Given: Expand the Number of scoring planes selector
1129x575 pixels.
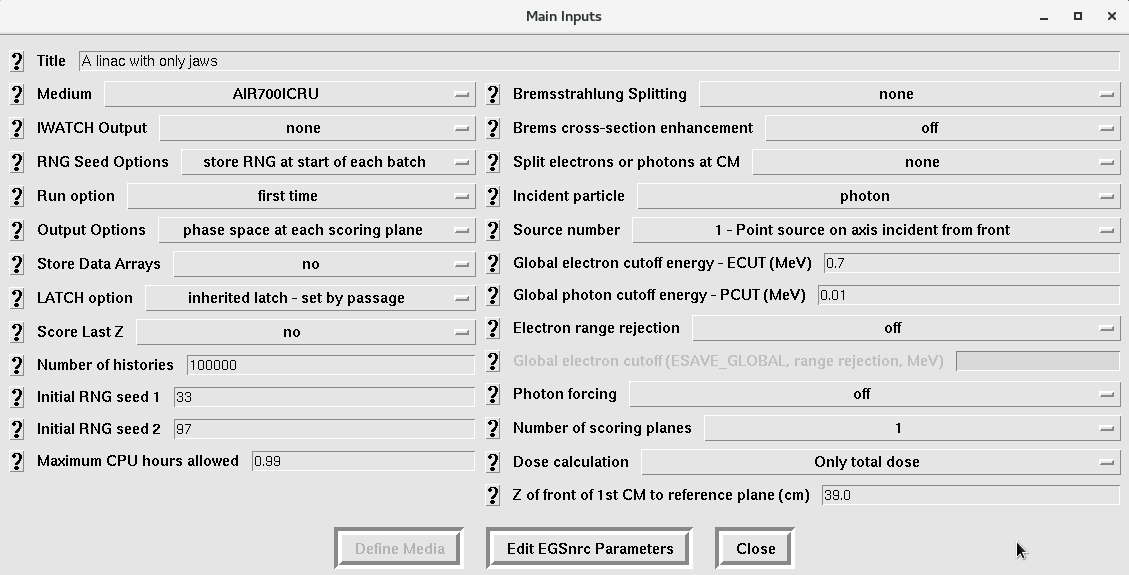Looking at the screenshot, I should click(x=912, y=428).
